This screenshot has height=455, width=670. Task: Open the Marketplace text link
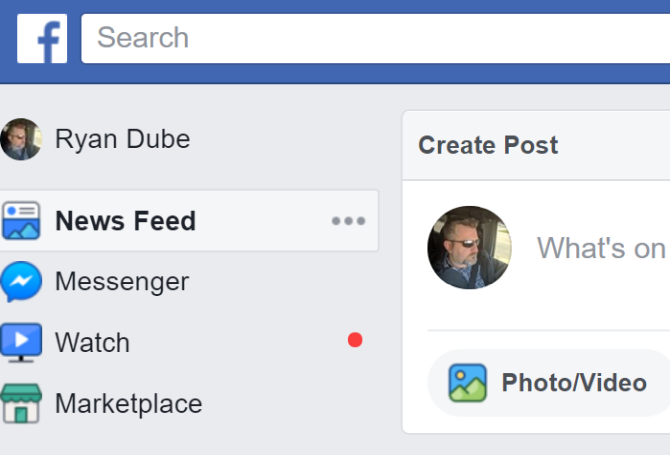tap(128, 404)
